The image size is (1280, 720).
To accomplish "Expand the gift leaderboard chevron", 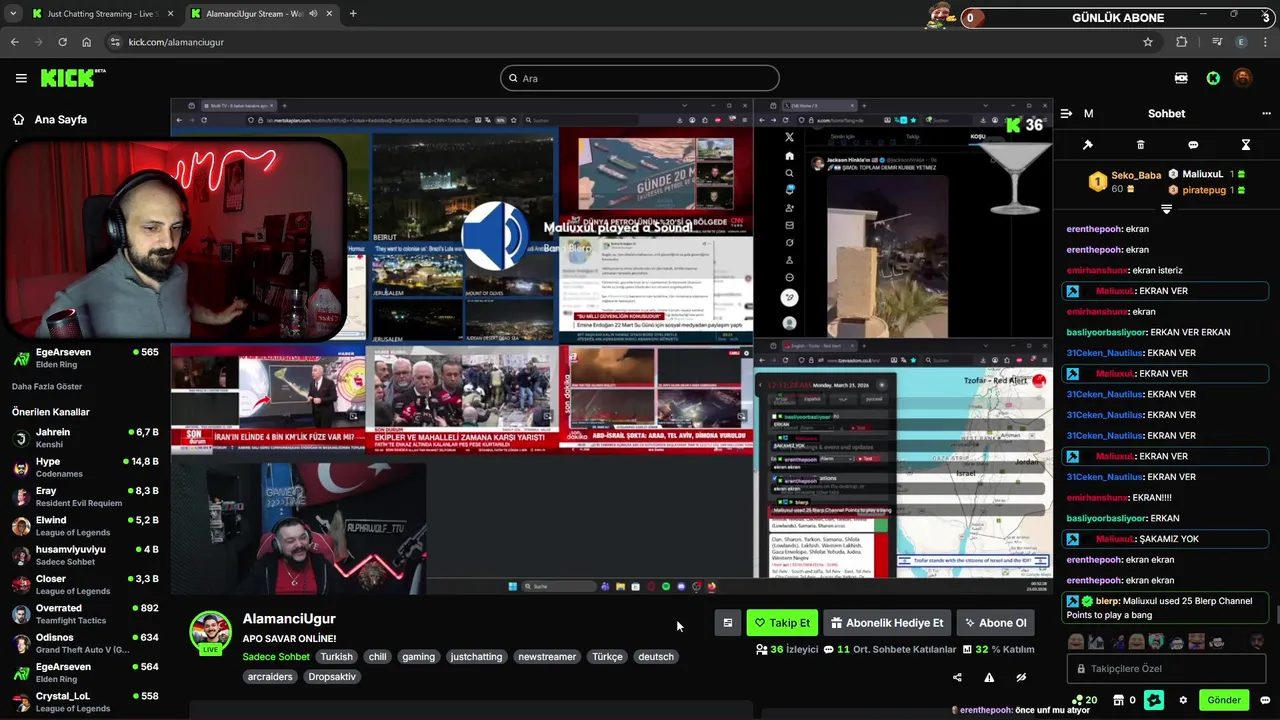I will tap(1166, 209).
